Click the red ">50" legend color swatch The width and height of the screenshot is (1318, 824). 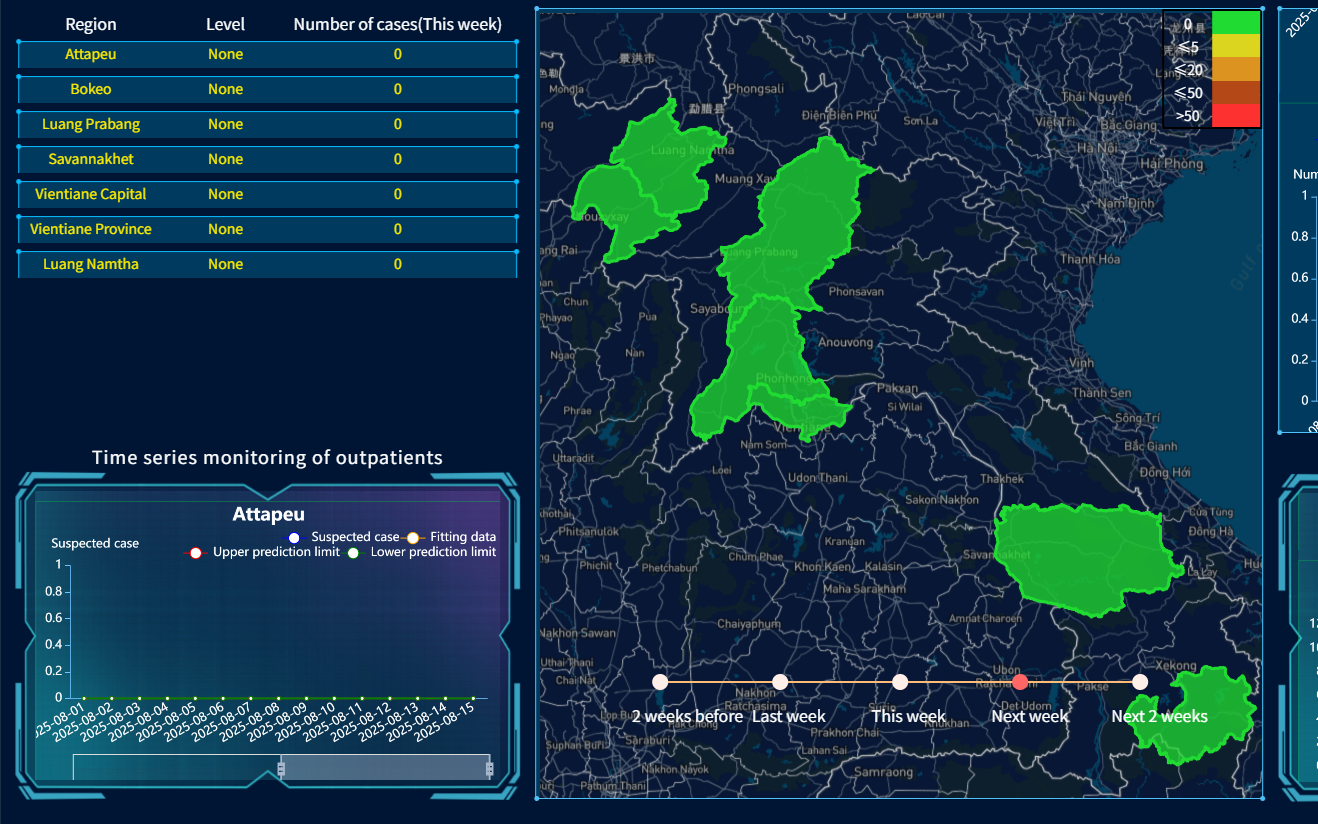coord(1236,116)
